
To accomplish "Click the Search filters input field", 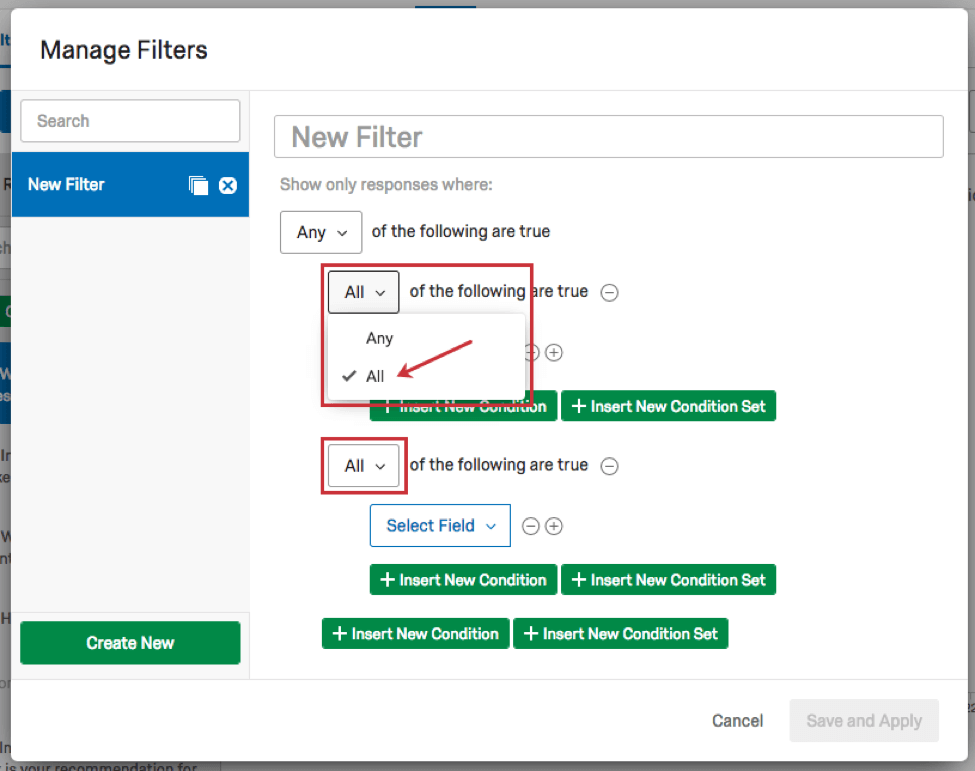I will (129, 120).
